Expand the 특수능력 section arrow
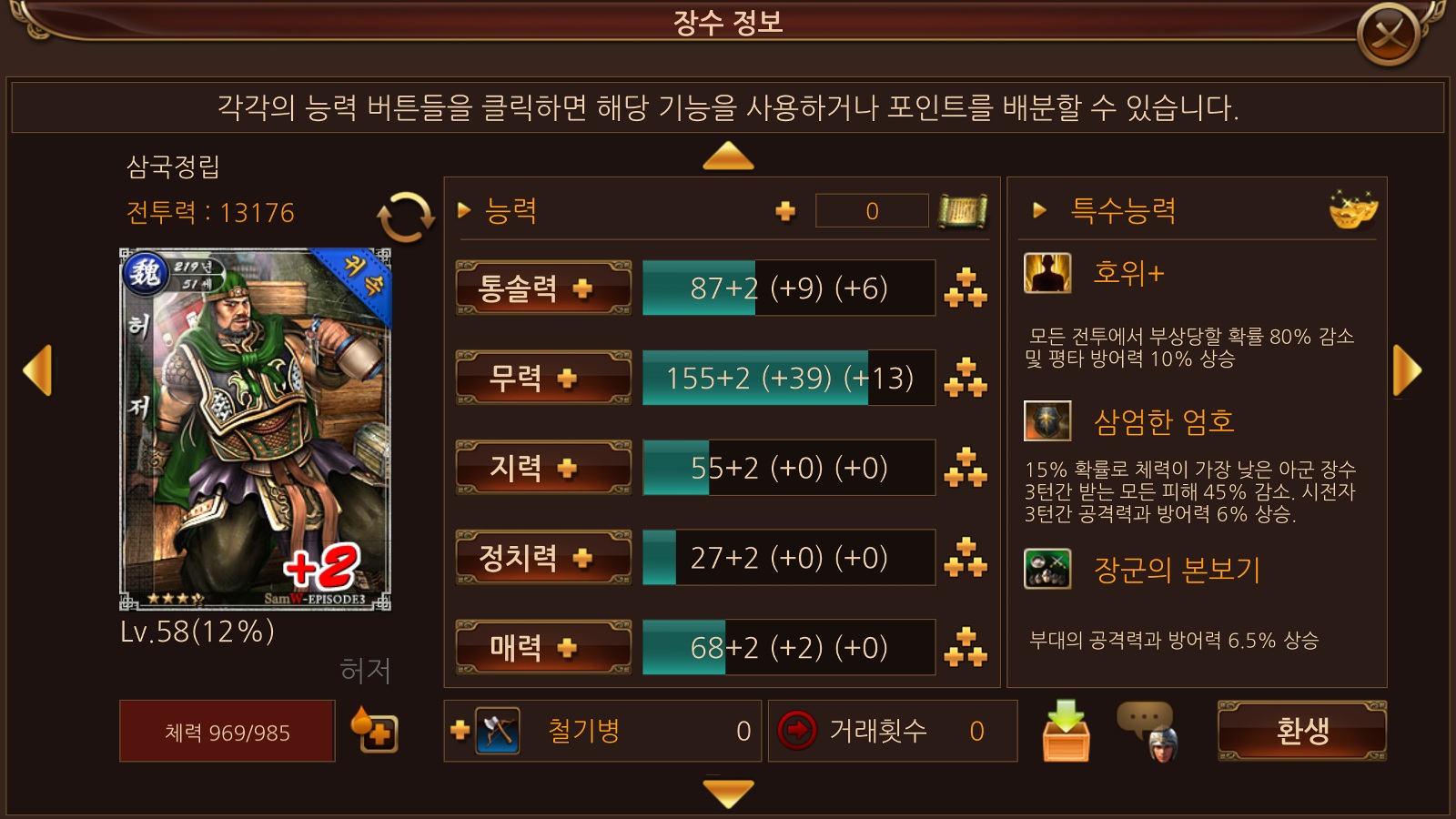This screenshot has height=819, width=1456. (x=1039, y=211)
